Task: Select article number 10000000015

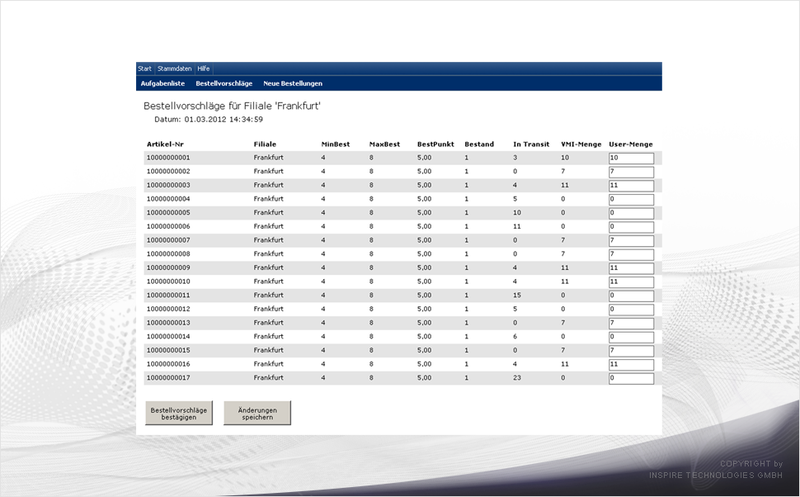Action: pos(168,351)
